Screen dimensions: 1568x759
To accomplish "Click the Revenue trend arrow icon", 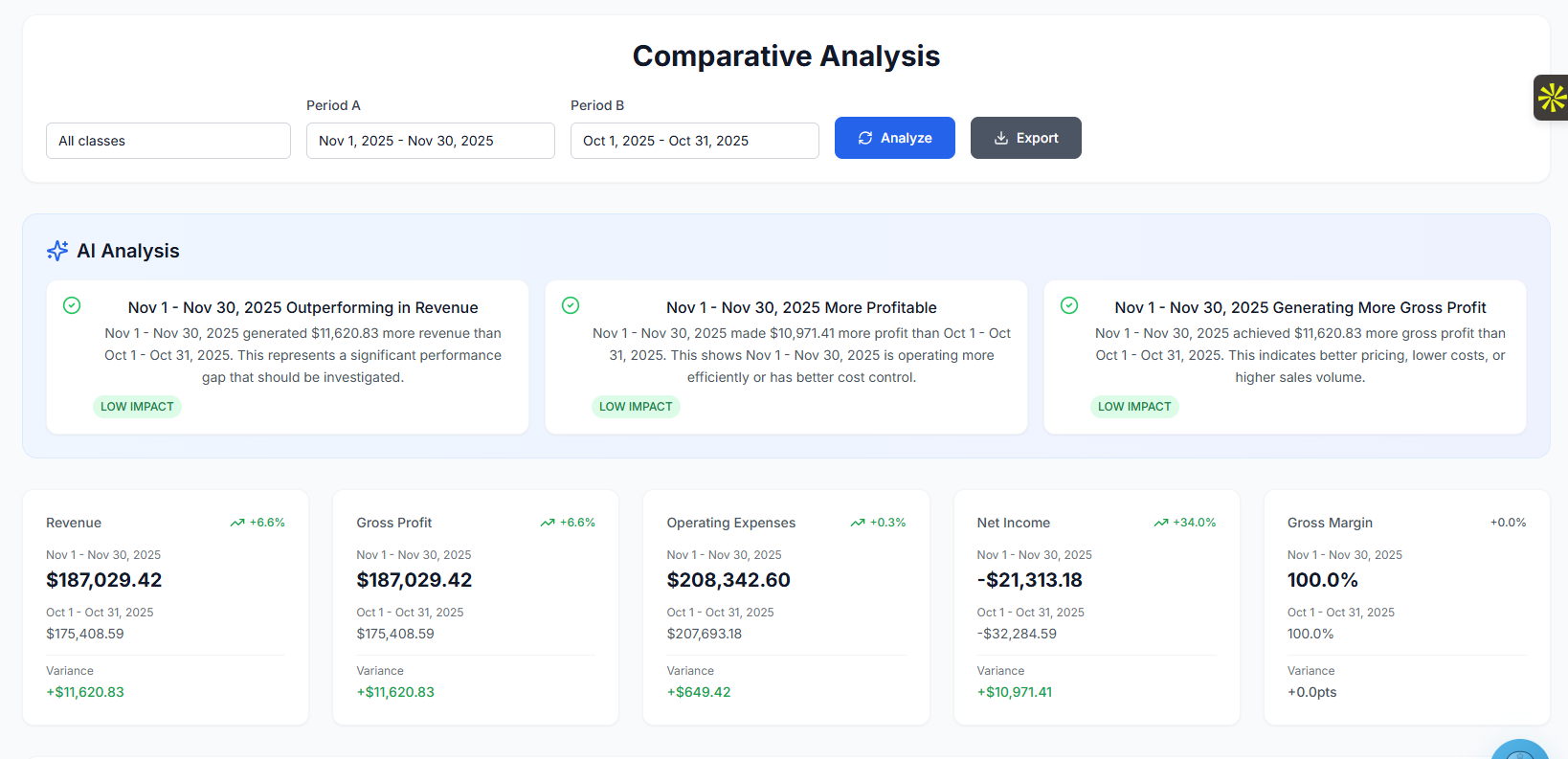I will [237, 523].
